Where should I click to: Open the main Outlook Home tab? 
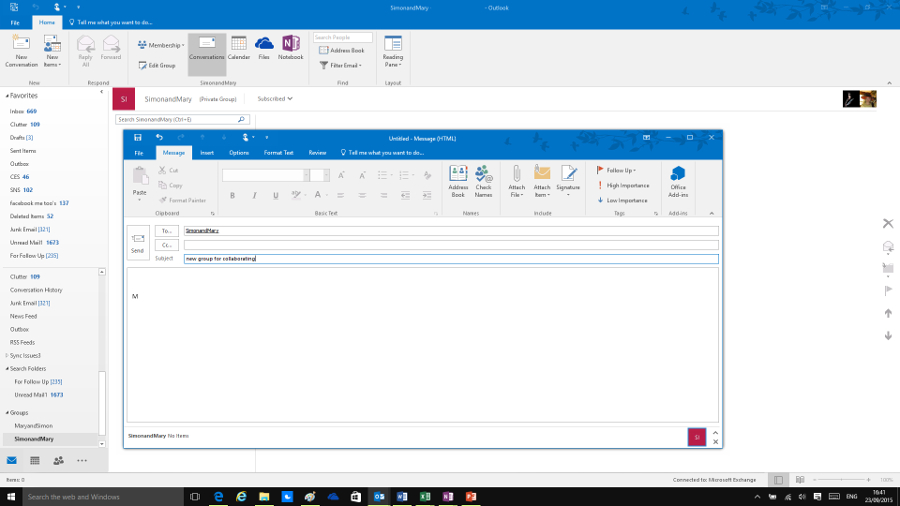coord(47,22)
